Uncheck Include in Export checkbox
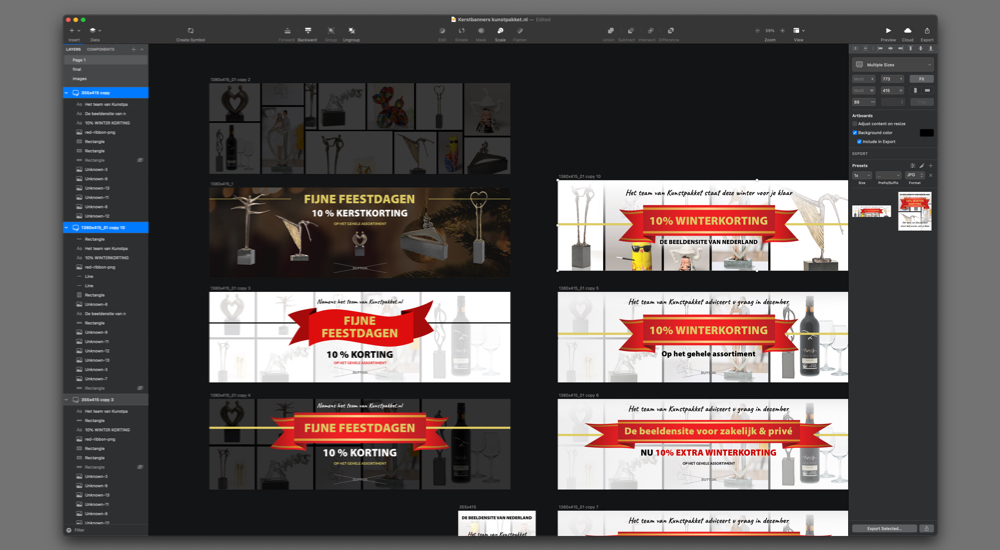This screenshot has height=550, width=1000. [859, 142]
